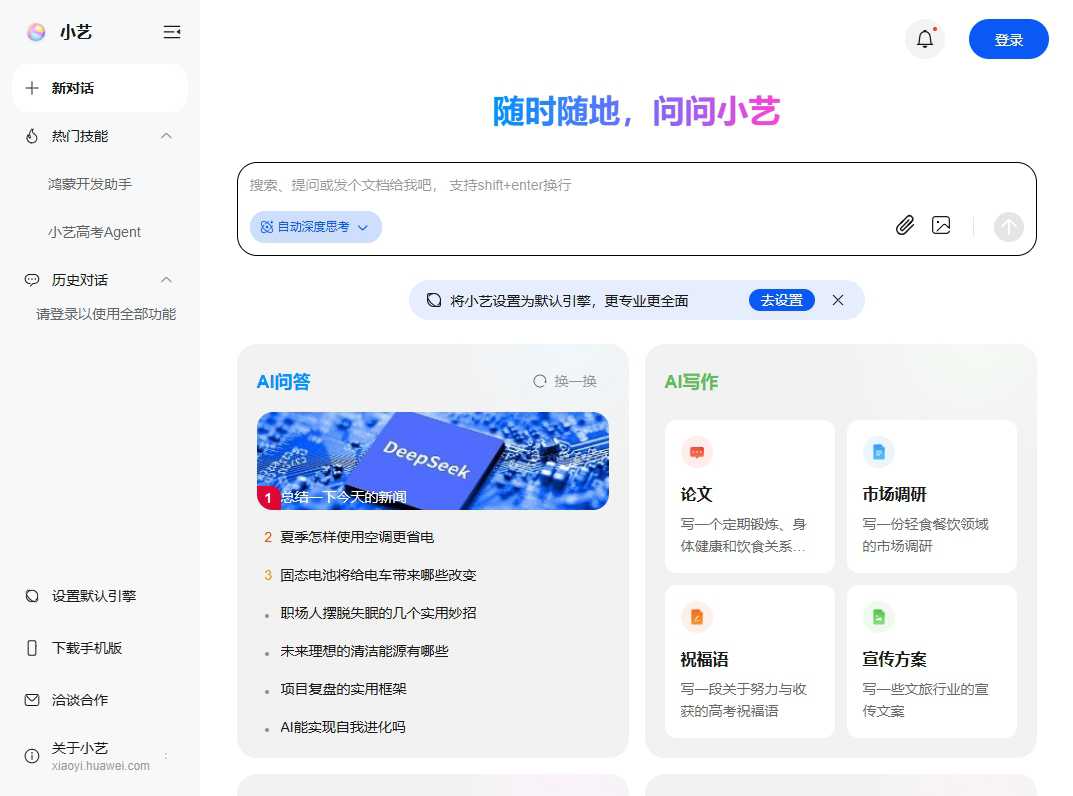Collapse the sidebar with the menu icon
Image resolution: width=1073 pixels, height=796 pixels.
coord(171,31)
